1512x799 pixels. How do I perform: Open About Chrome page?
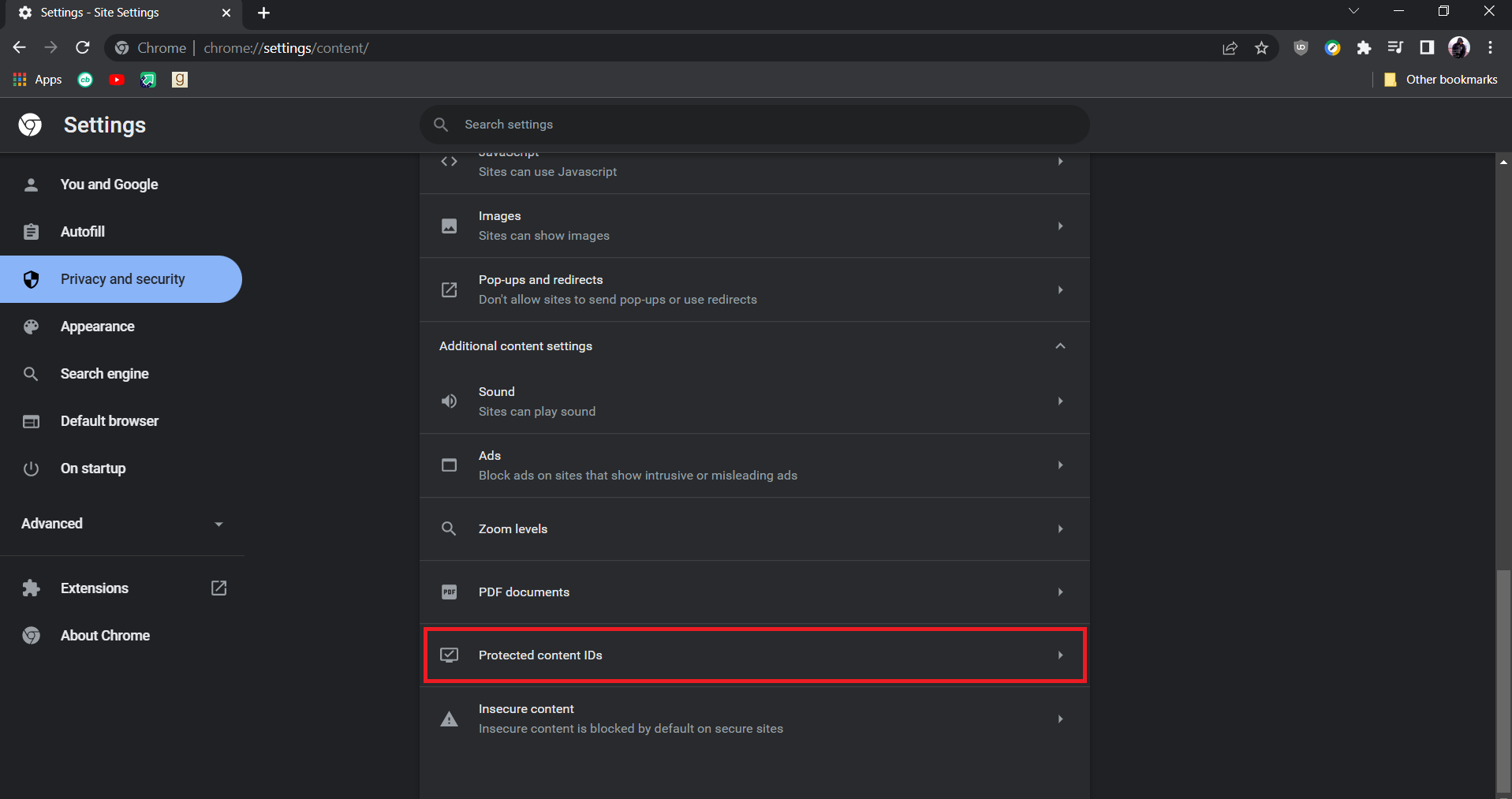click(121, 636)
